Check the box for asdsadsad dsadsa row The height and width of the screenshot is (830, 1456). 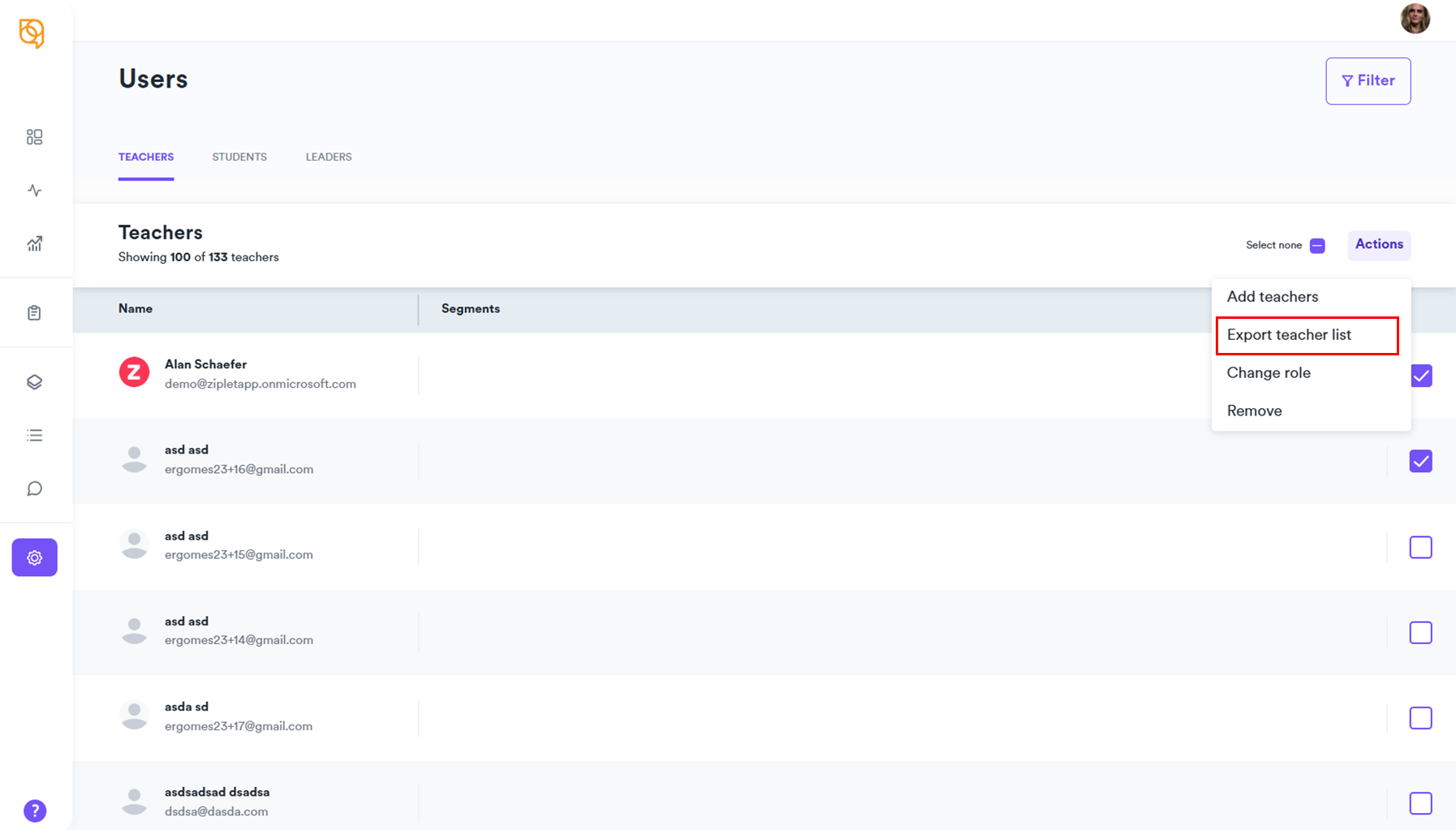1420,803
